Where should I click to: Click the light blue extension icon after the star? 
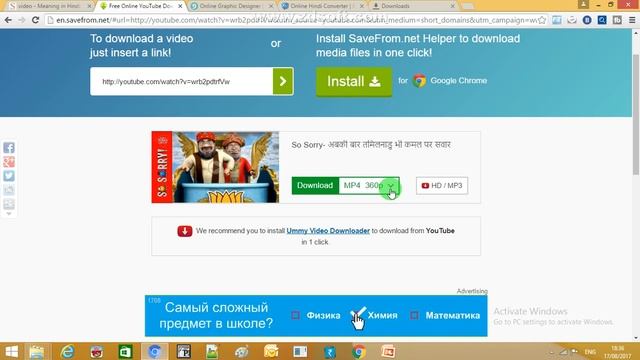point(557,20)
